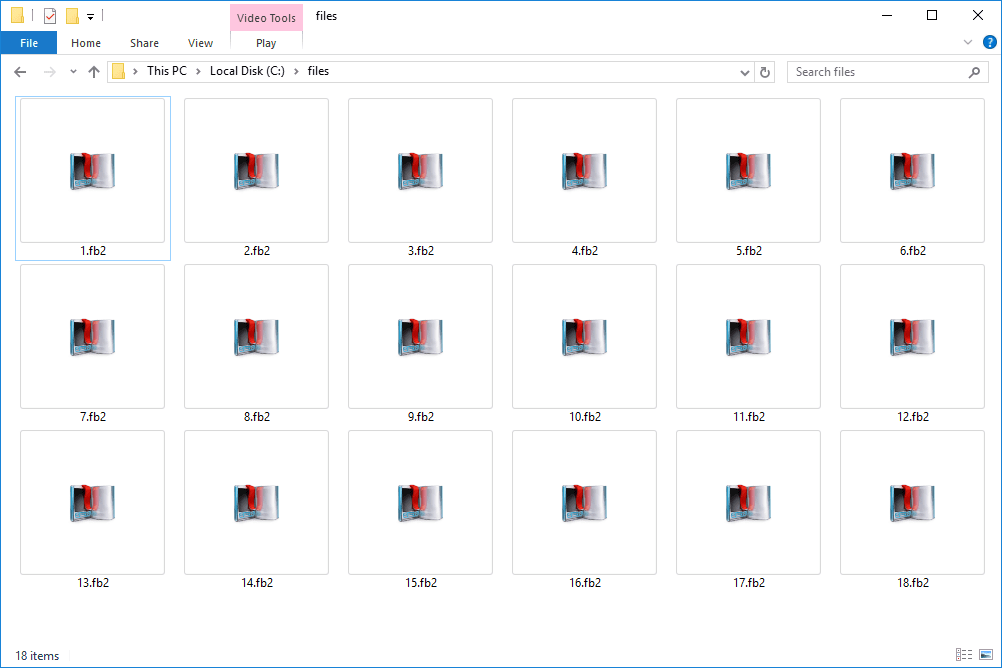The height and width of the screenshot is (668, 1002).
Task: Go back using the Back arrow
Action: (20, 72)
